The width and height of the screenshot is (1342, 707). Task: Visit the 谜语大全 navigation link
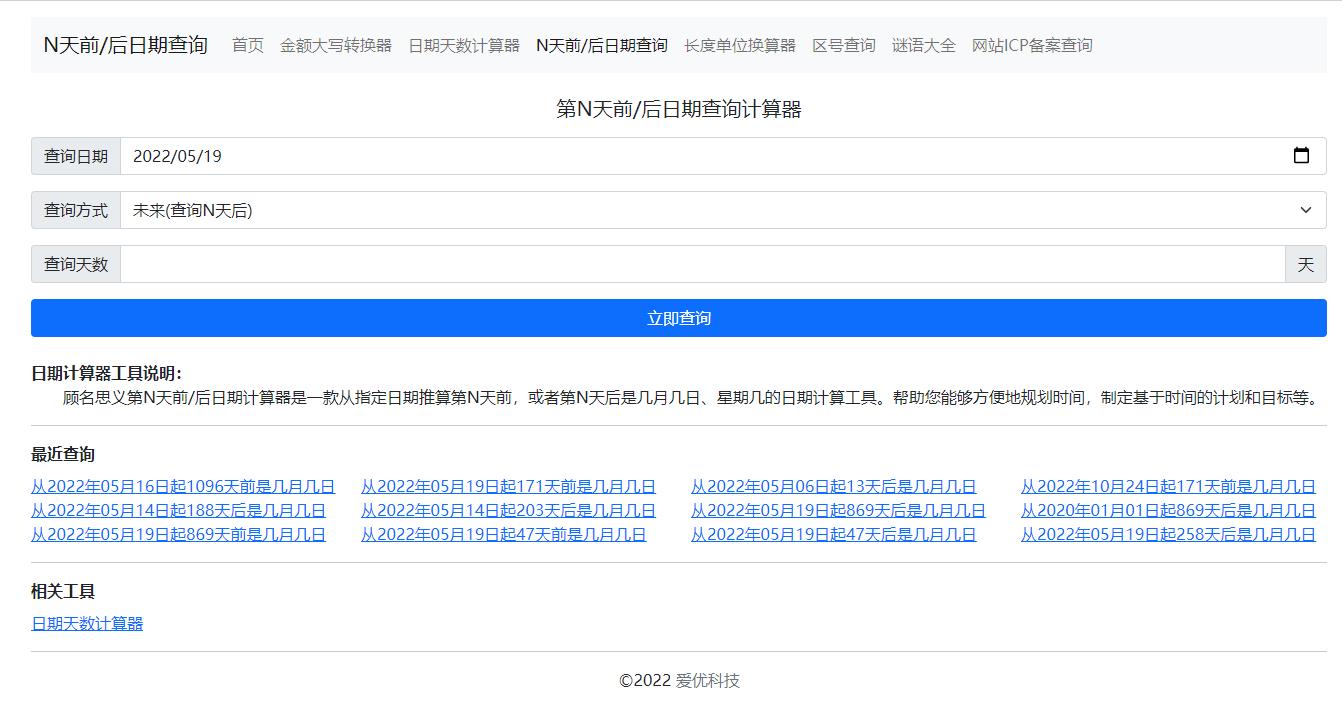click(922, 45)
